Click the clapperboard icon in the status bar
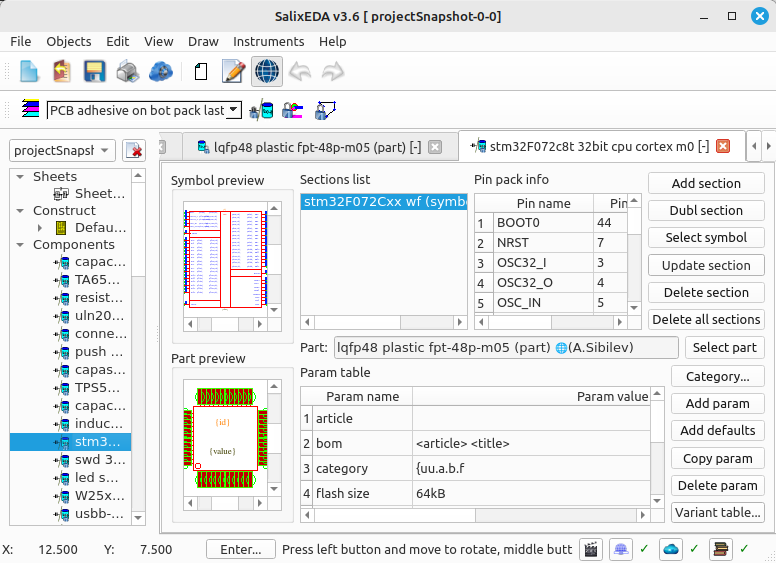 pyautogui.click(x=591, y=549)
